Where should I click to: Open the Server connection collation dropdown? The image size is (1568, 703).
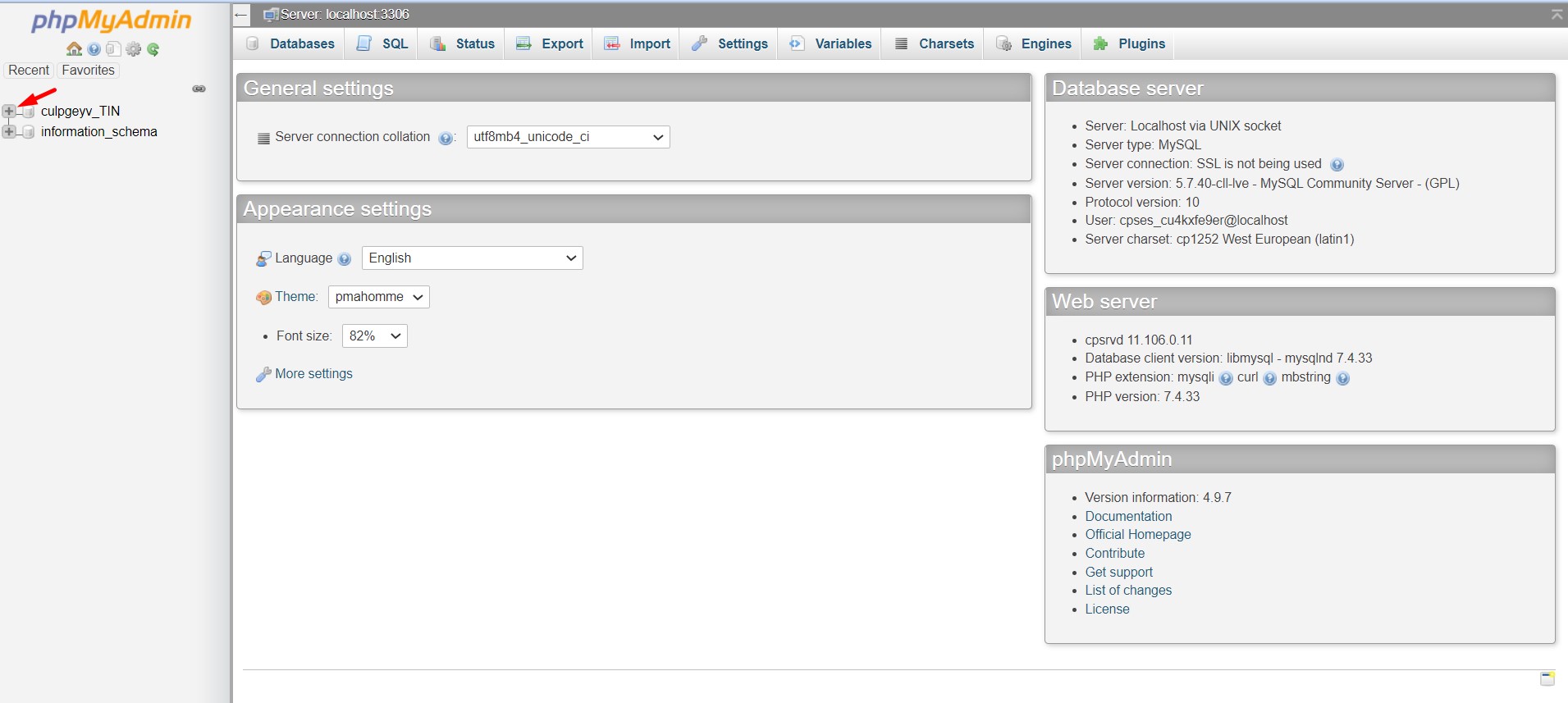pyautogui.click(x=568, y=137)
